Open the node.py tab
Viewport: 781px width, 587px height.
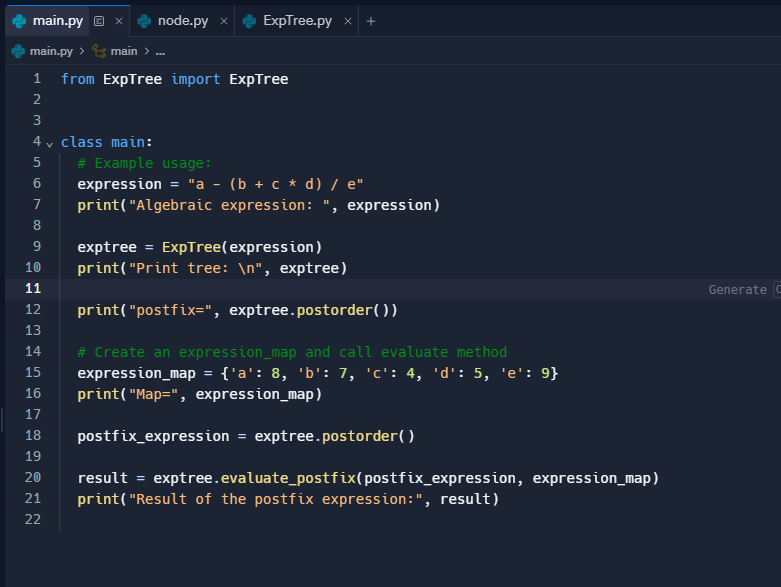183,21
